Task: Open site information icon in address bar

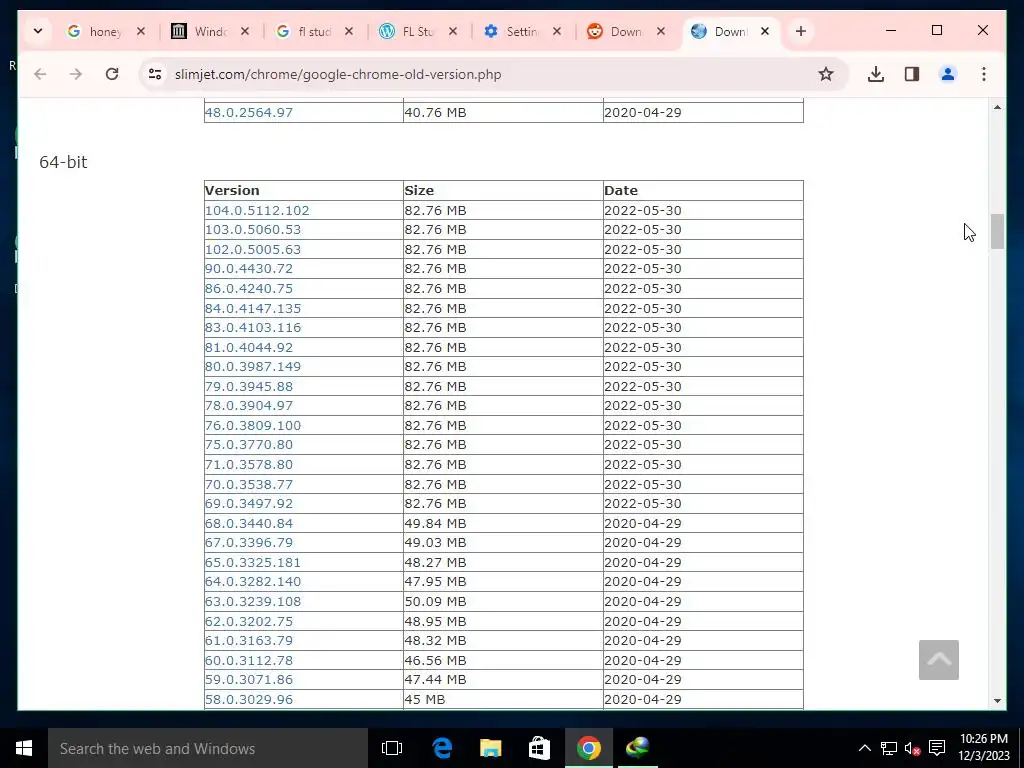Action: coord(155,74)
